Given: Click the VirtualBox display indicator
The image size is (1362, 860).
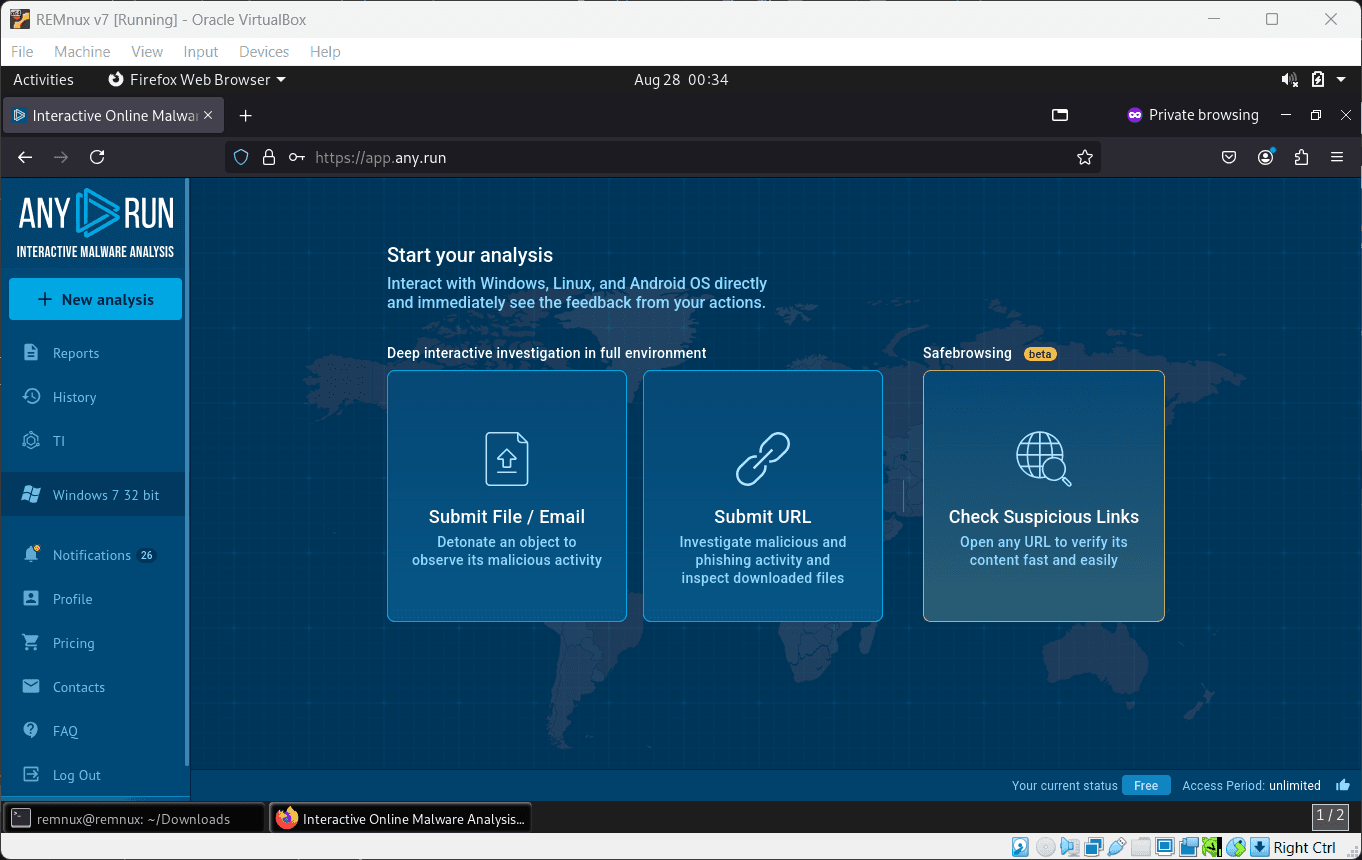Looking at the screenshot, I should (1165, 847).
